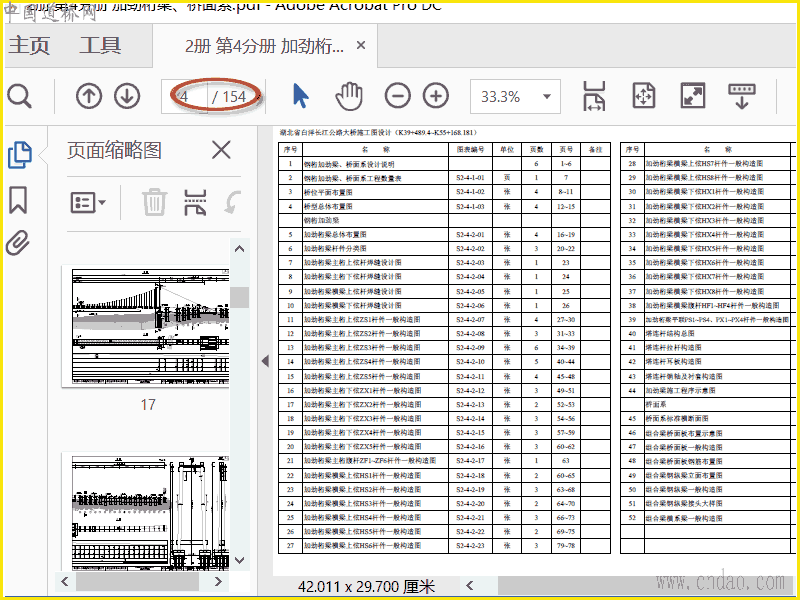Click table cell S2-4-2-23

[470, 545]
